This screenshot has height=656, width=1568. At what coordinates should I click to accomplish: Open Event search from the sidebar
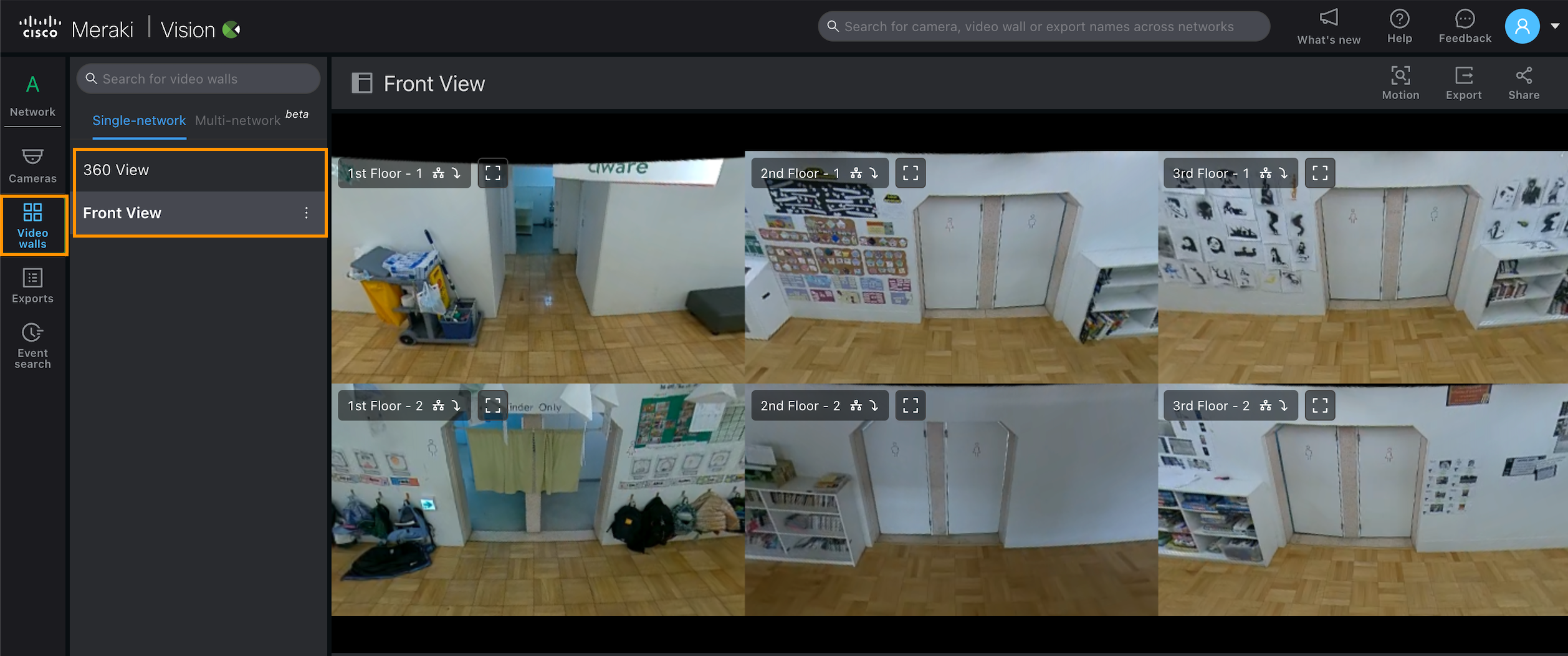(x=32, y=344)
